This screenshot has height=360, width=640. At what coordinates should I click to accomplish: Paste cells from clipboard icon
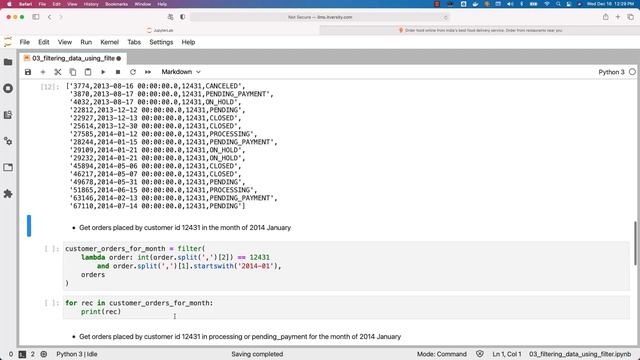88,72
